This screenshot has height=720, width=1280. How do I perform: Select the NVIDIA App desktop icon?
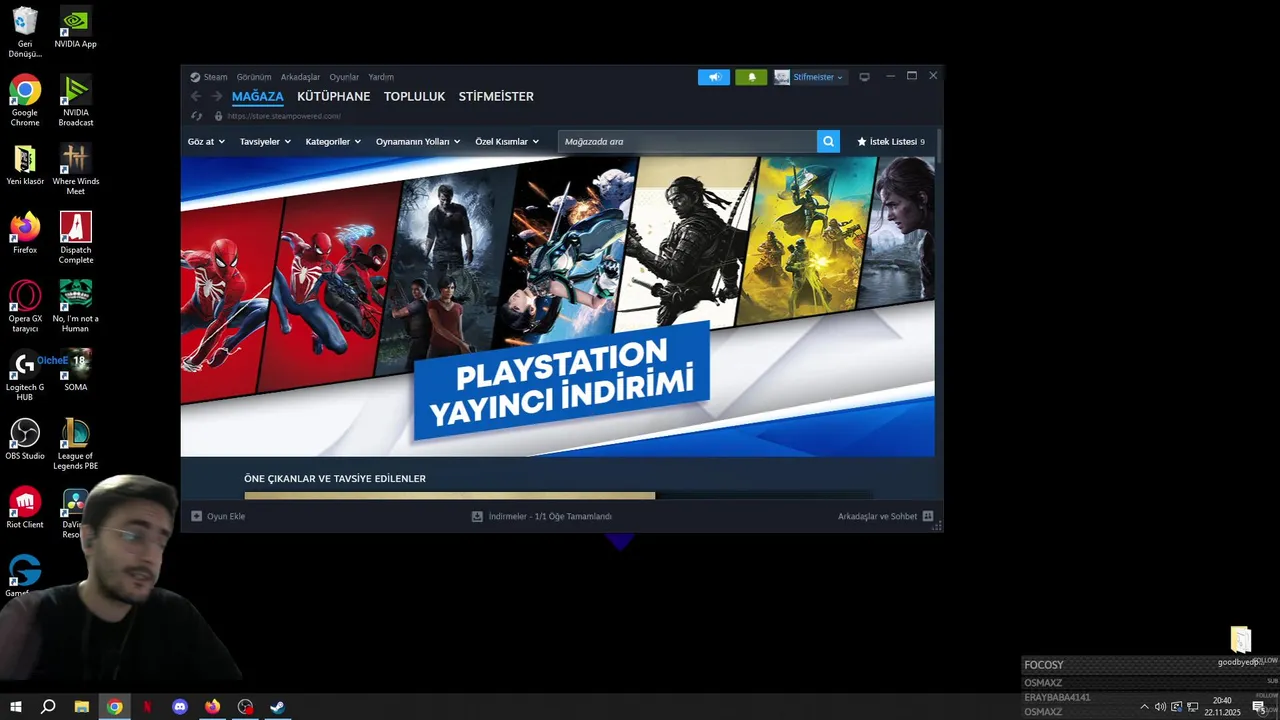coord(75,28)
